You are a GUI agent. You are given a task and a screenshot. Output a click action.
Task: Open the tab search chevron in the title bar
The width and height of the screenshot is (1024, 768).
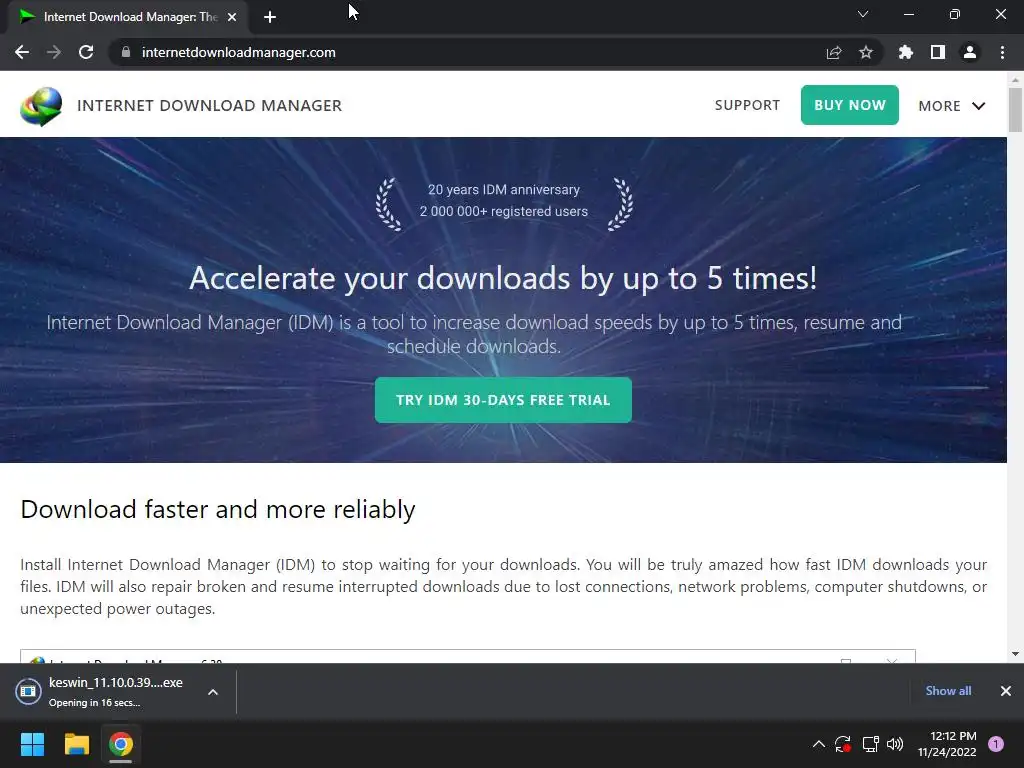pos(863,14)
